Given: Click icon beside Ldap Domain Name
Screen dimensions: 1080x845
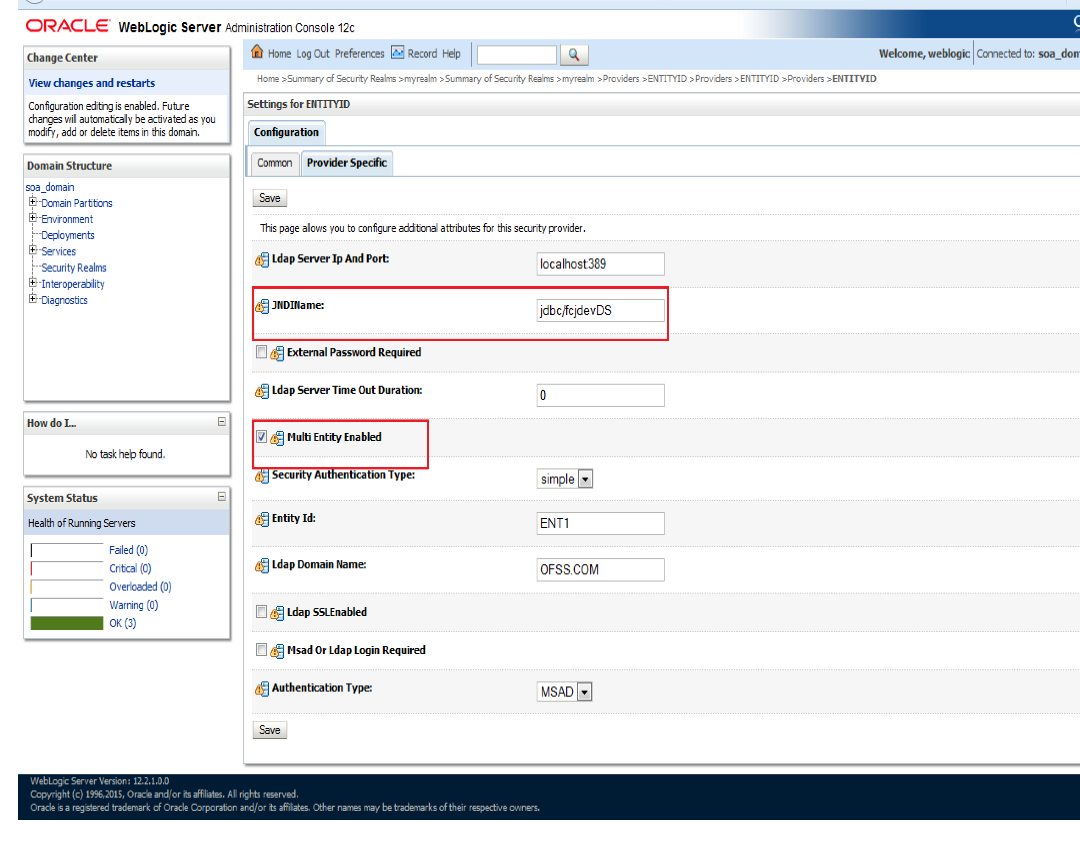Looking at the screenshot, I should pos(262,565).
